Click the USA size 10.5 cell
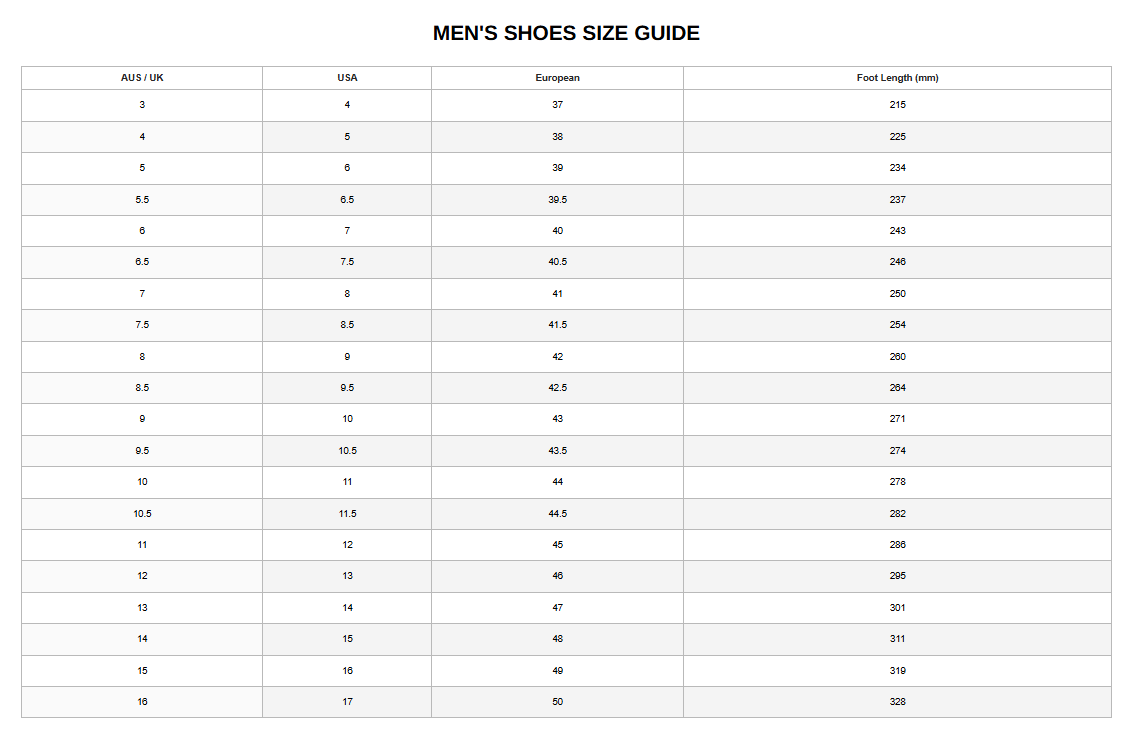The height and width of the screenshot is (754, 1128). click(347, 450)
